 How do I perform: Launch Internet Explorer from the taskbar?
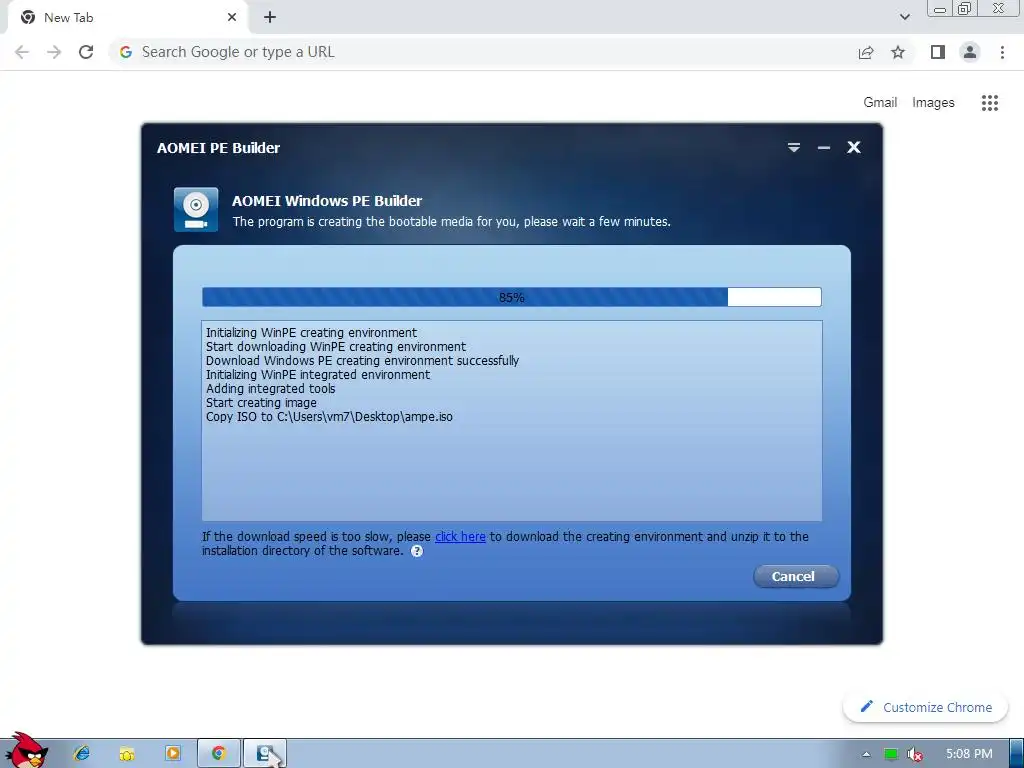(x=82, y=754)
